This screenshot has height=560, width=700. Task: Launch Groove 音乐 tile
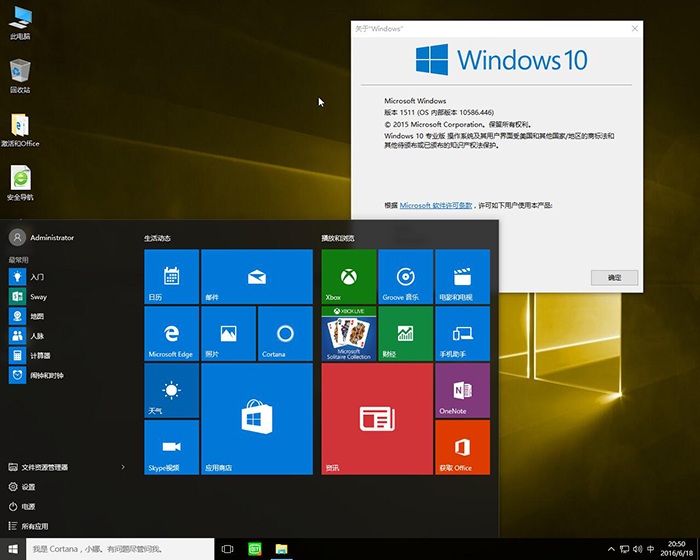[405, 277]
